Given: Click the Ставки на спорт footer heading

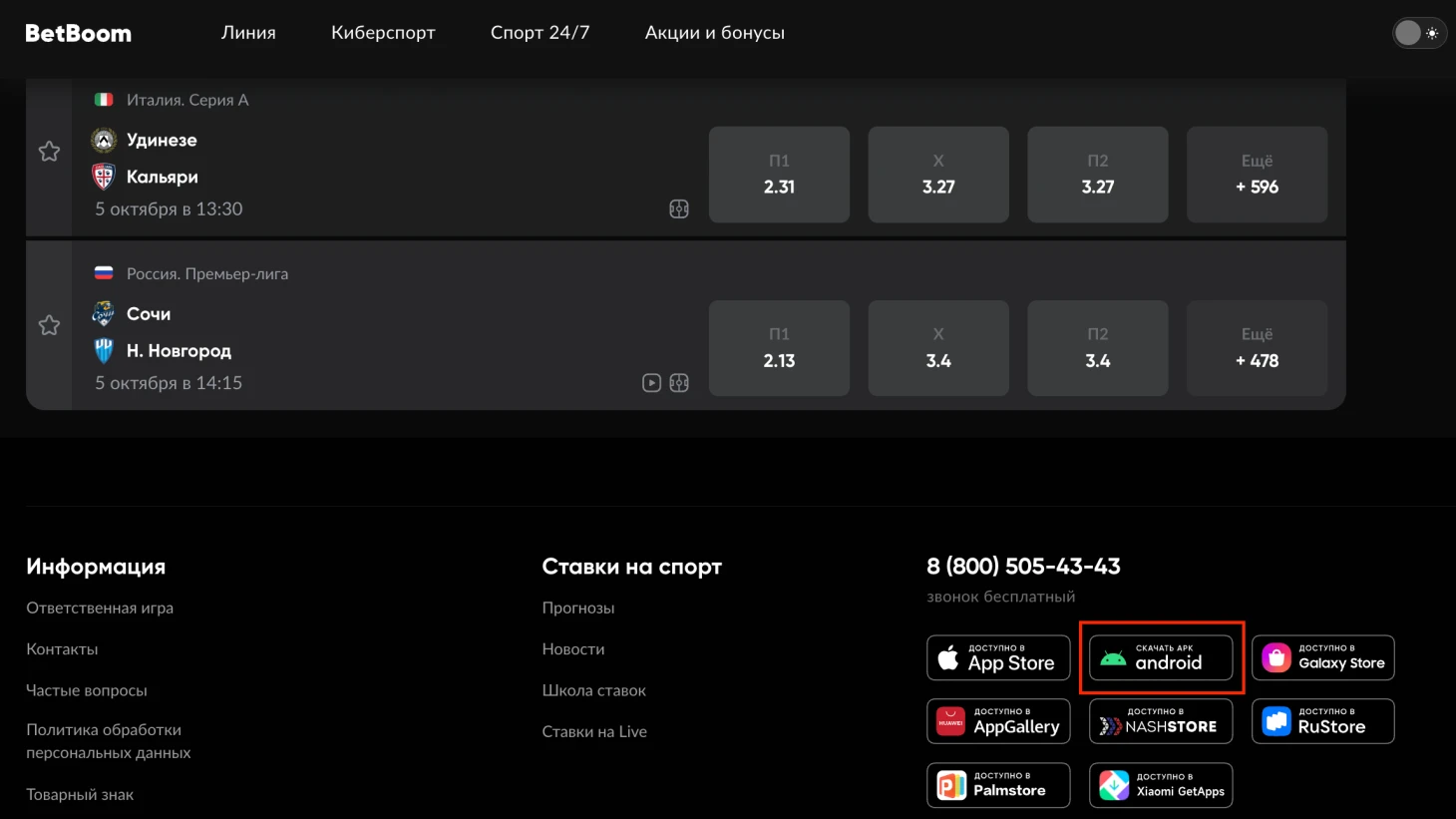Looking at the screenshot, I should point(631,567).
